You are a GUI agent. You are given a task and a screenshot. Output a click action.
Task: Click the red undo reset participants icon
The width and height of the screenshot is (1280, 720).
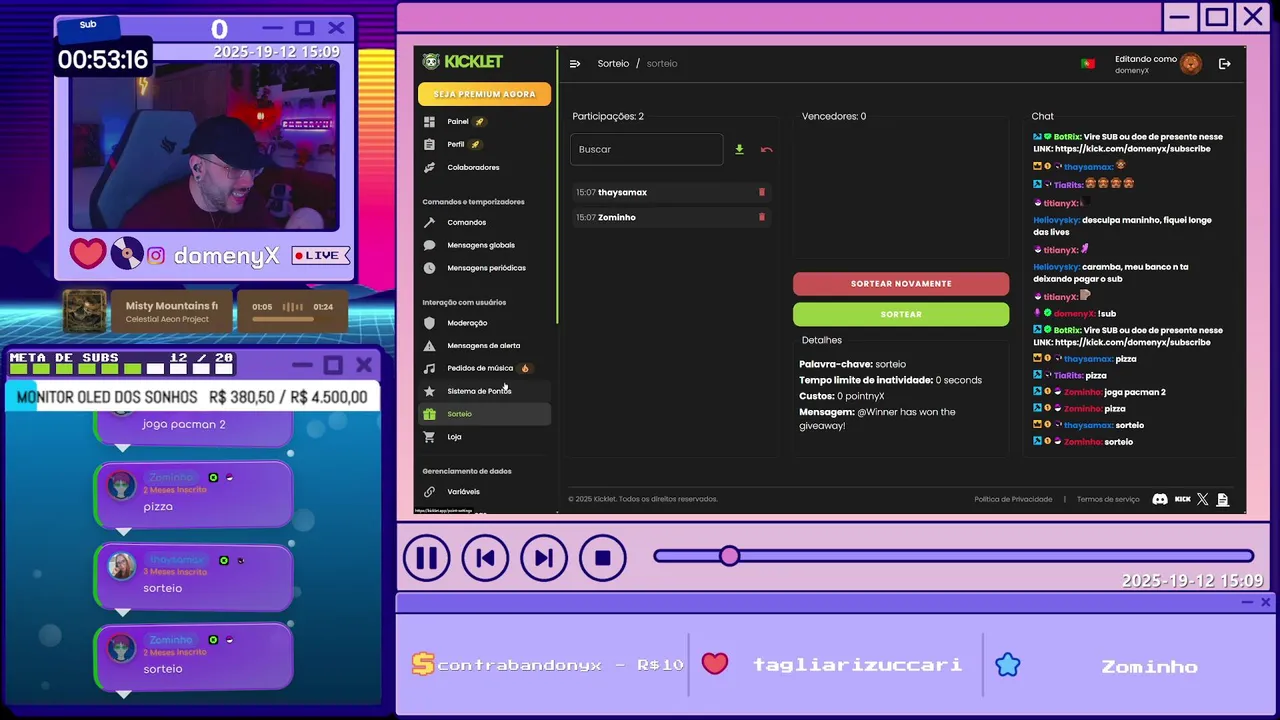pyautogui.click(x=766, y=150)
